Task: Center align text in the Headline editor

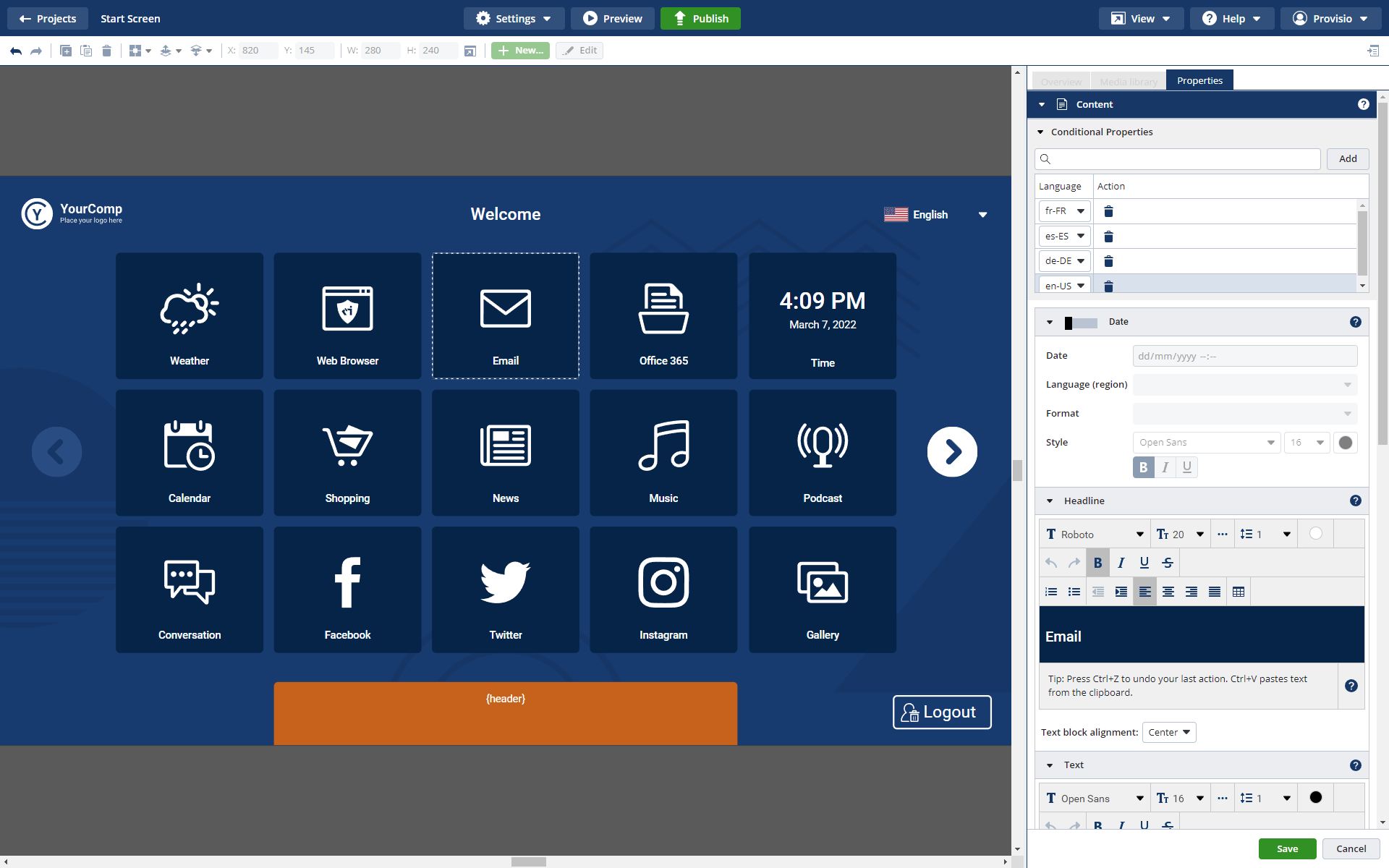Action: (1168, 591)
